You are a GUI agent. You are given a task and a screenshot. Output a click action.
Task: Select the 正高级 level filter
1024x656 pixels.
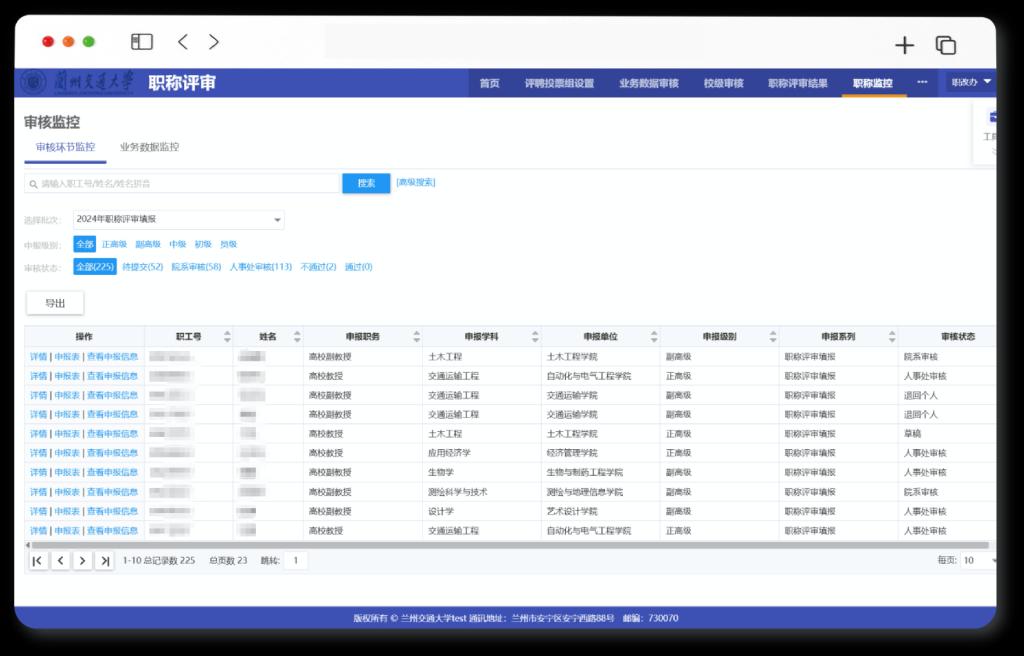click(x=114, y=244)
